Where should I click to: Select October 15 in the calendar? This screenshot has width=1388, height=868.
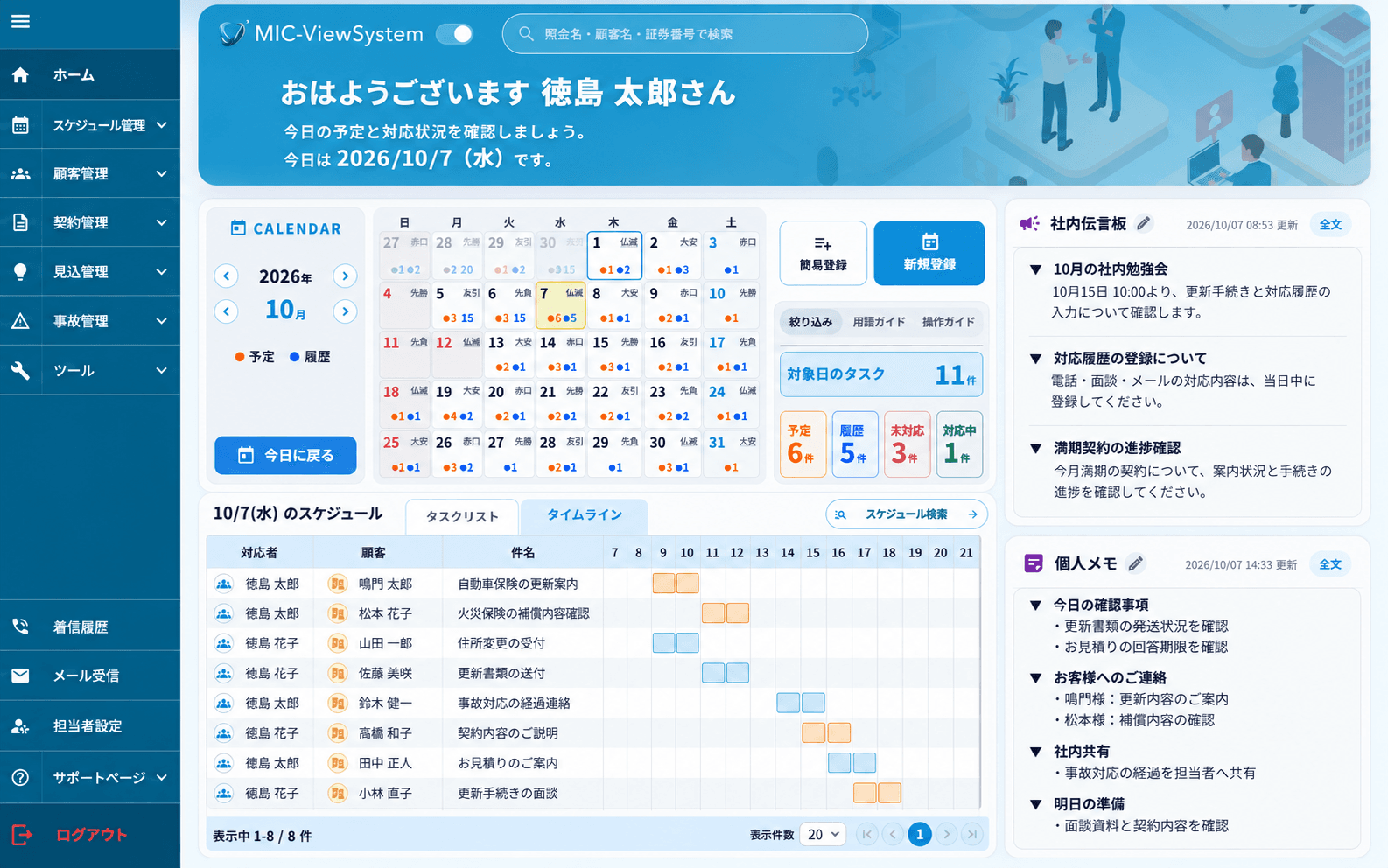click(614, 353)
